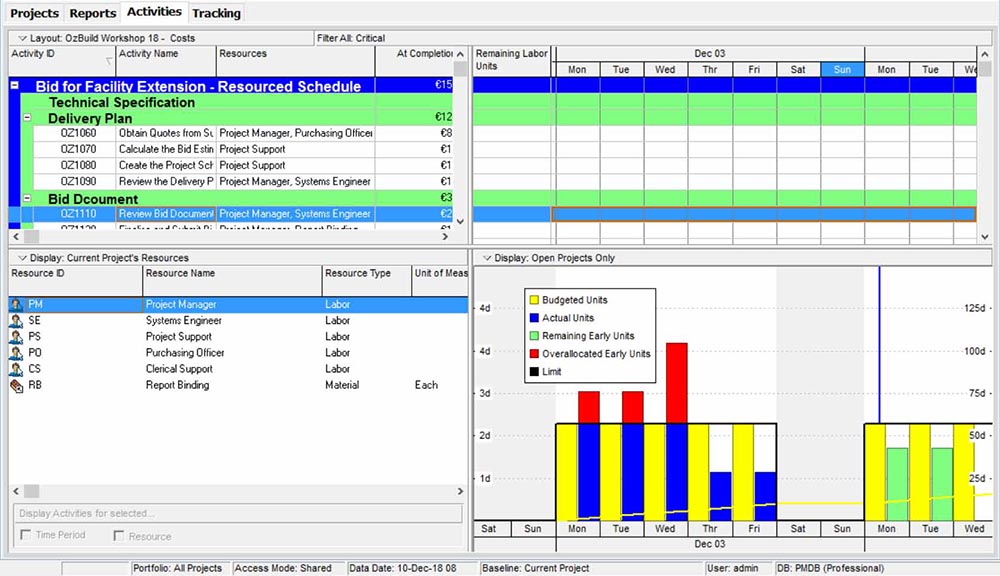Collapse the Bid for Facility Extension group
1000x576 pixels.
pos(14,86)
